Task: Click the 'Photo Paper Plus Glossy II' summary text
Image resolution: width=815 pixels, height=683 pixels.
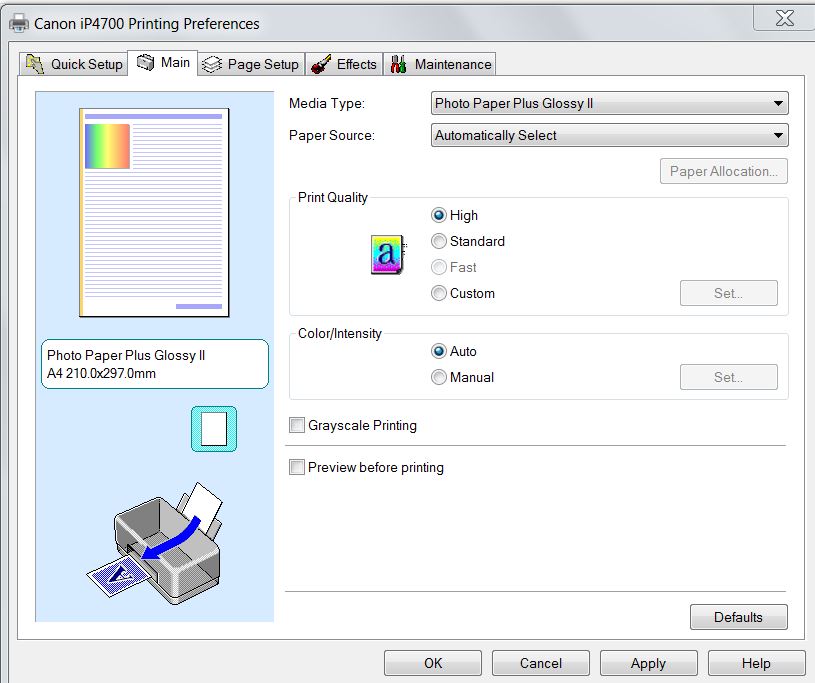Action: pos(126,356)
